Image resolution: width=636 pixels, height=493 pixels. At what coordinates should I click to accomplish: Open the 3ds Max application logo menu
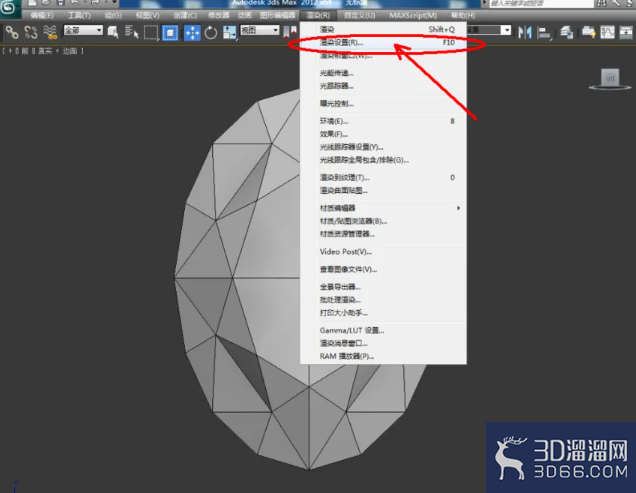10,8
